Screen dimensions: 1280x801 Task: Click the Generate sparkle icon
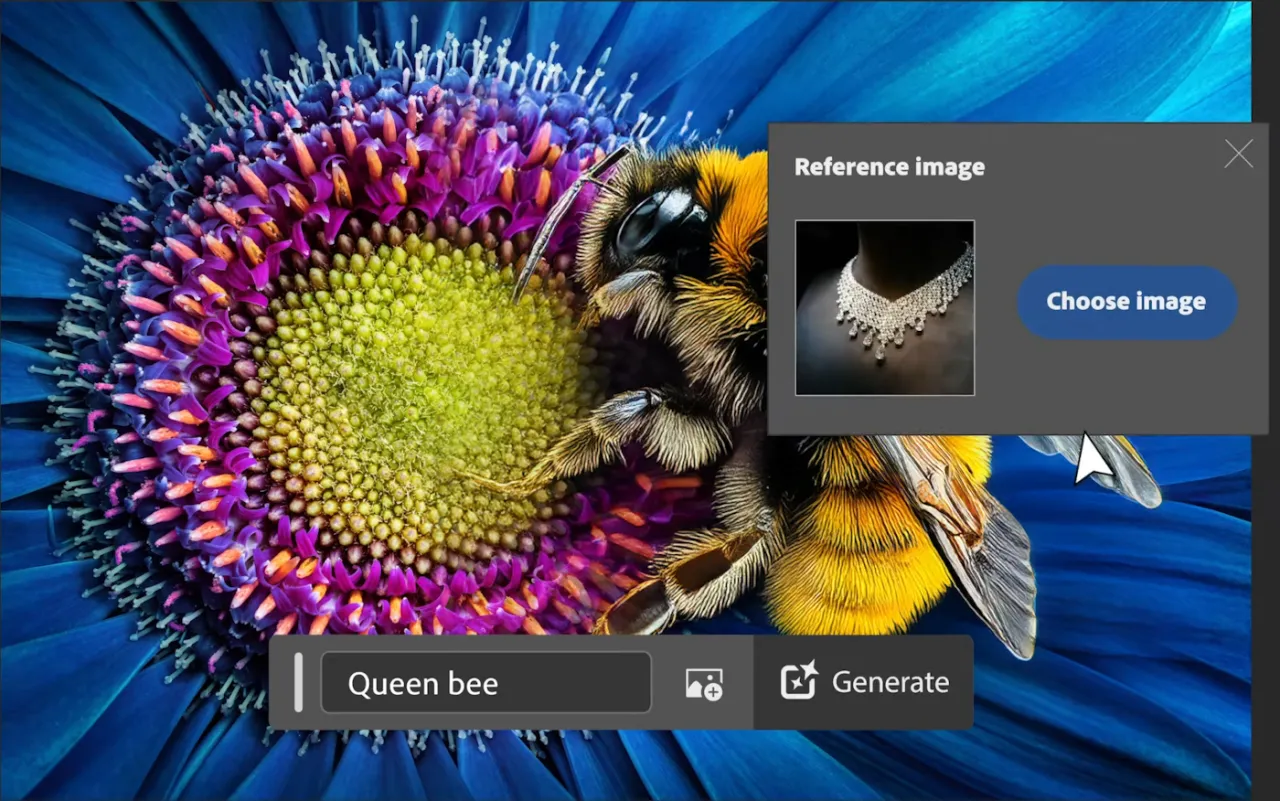tap(799, 680)
